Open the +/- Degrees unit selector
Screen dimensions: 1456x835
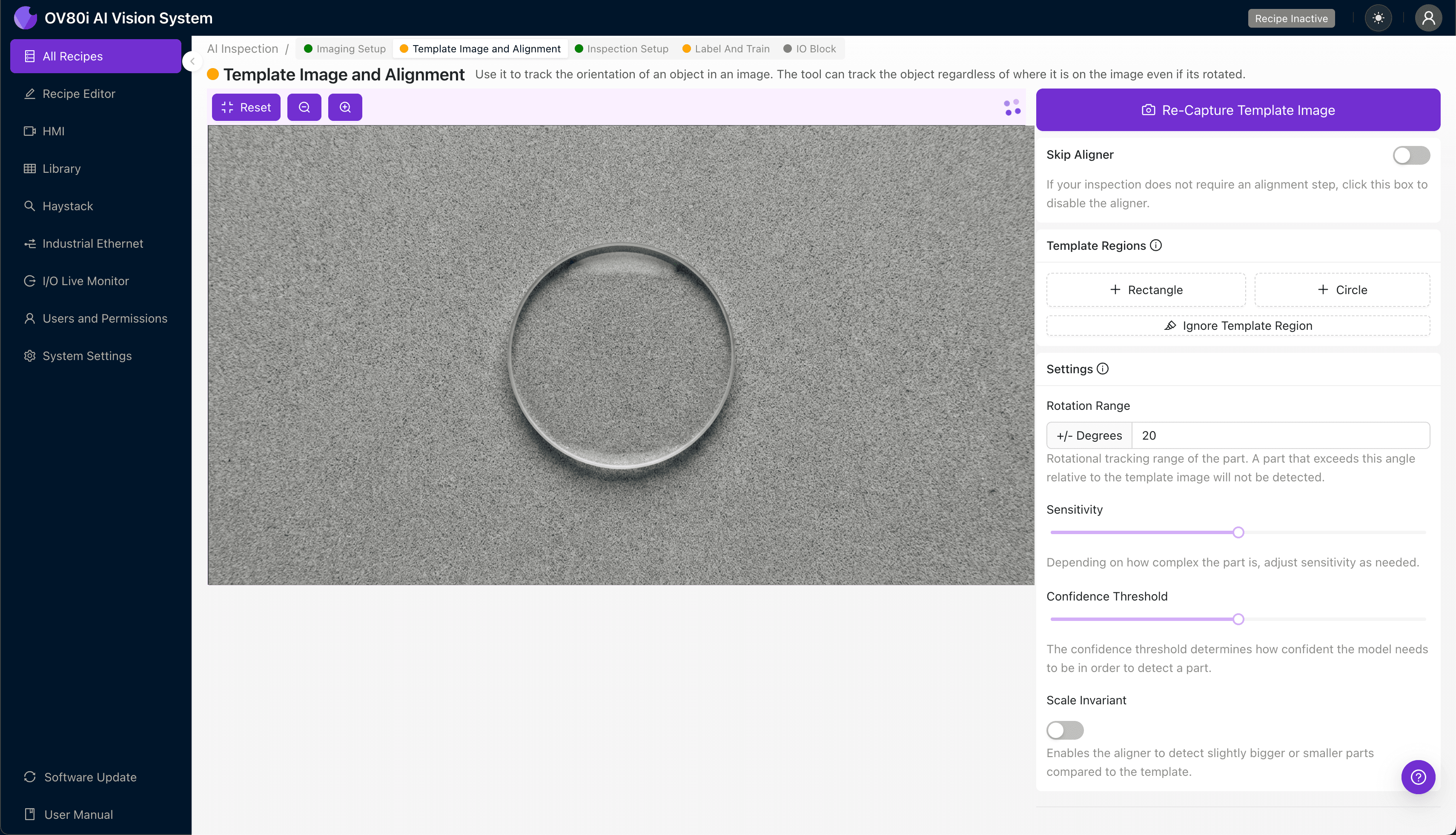[x=1088, y=435]
